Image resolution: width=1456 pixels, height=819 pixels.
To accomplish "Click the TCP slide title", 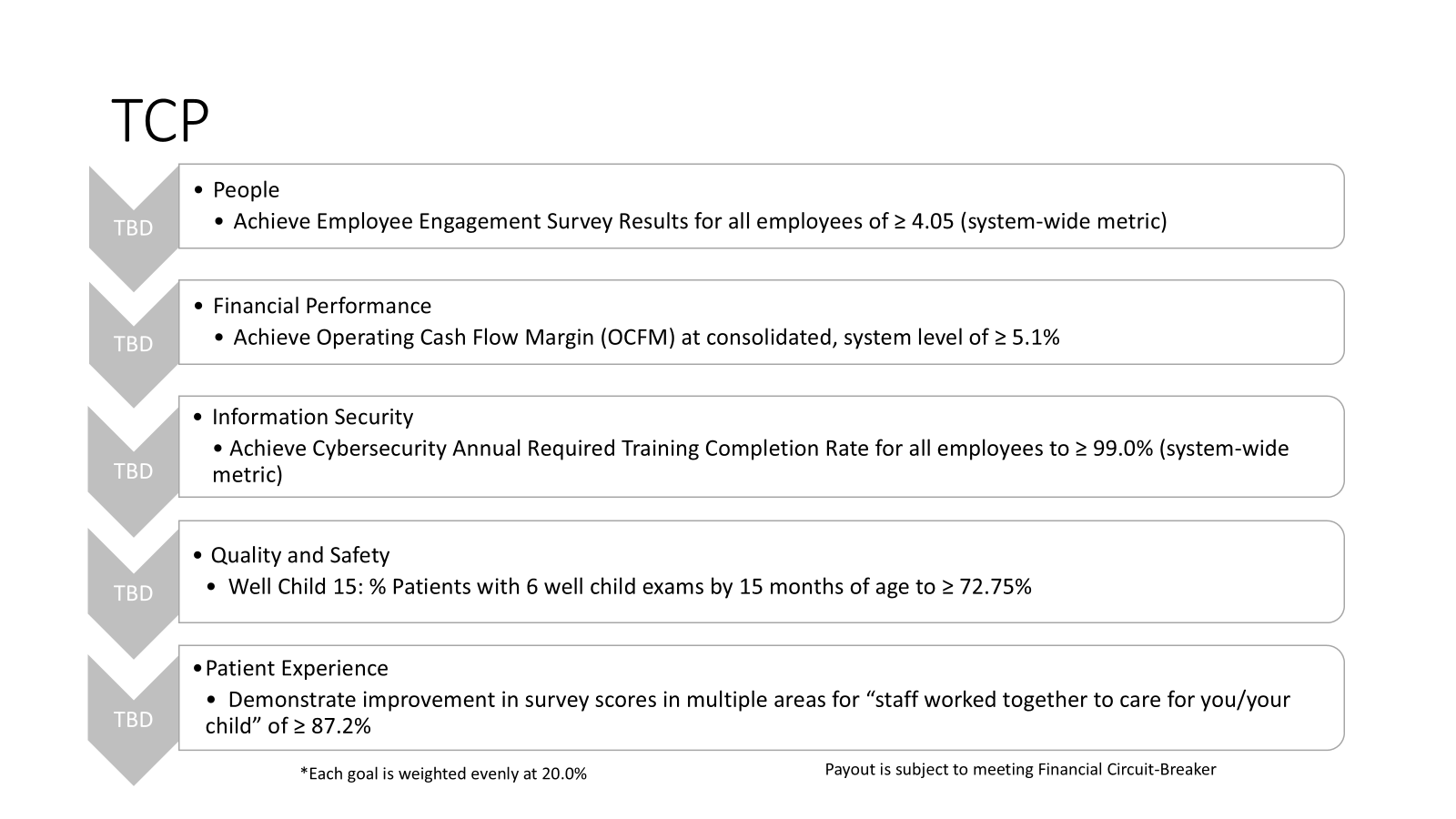I will tap(160, 121).
